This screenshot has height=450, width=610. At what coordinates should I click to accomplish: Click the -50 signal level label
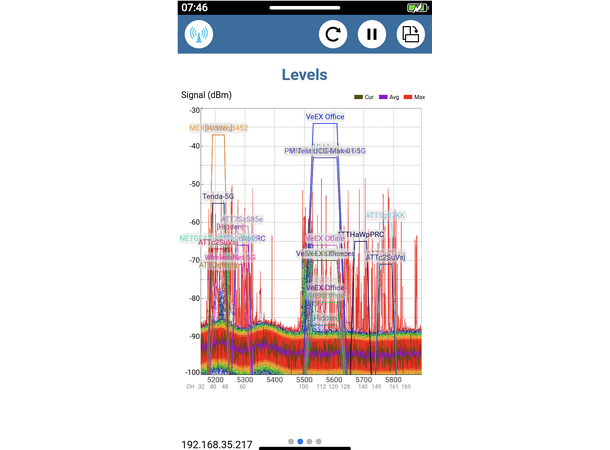pyautogui.click(x=195, y=184)
